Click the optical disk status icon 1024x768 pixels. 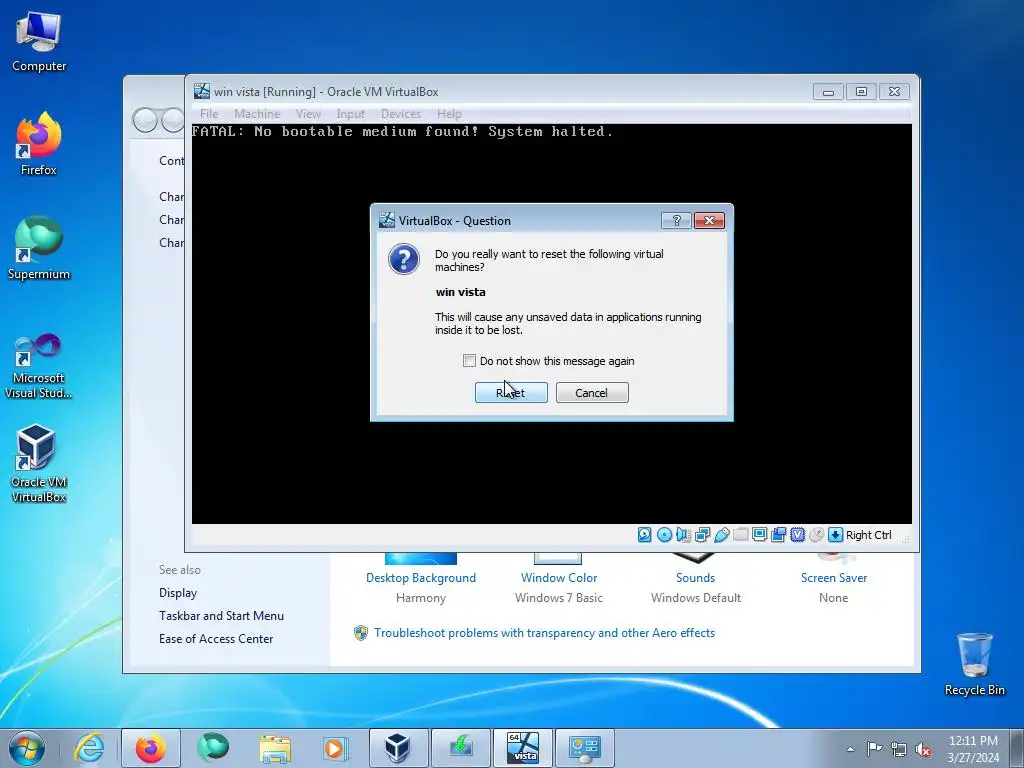coord(664,535)
